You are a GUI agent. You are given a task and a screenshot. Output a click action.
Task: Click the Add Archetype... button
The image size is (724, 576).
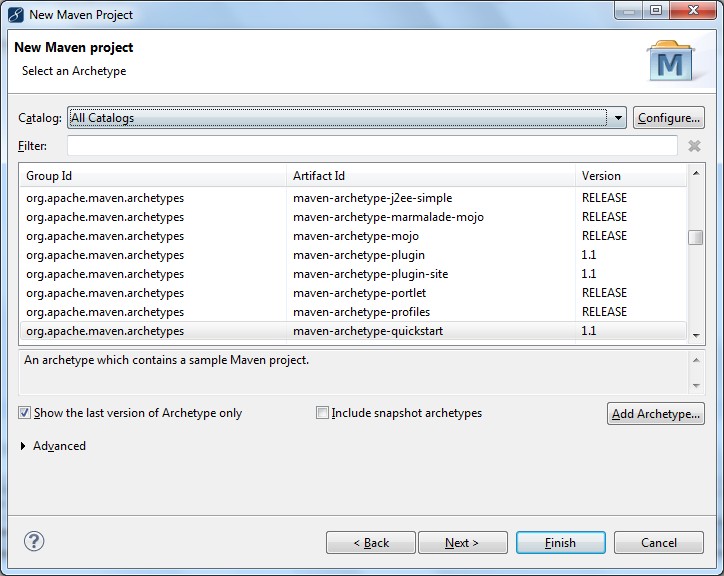click(x=656, y=413)
